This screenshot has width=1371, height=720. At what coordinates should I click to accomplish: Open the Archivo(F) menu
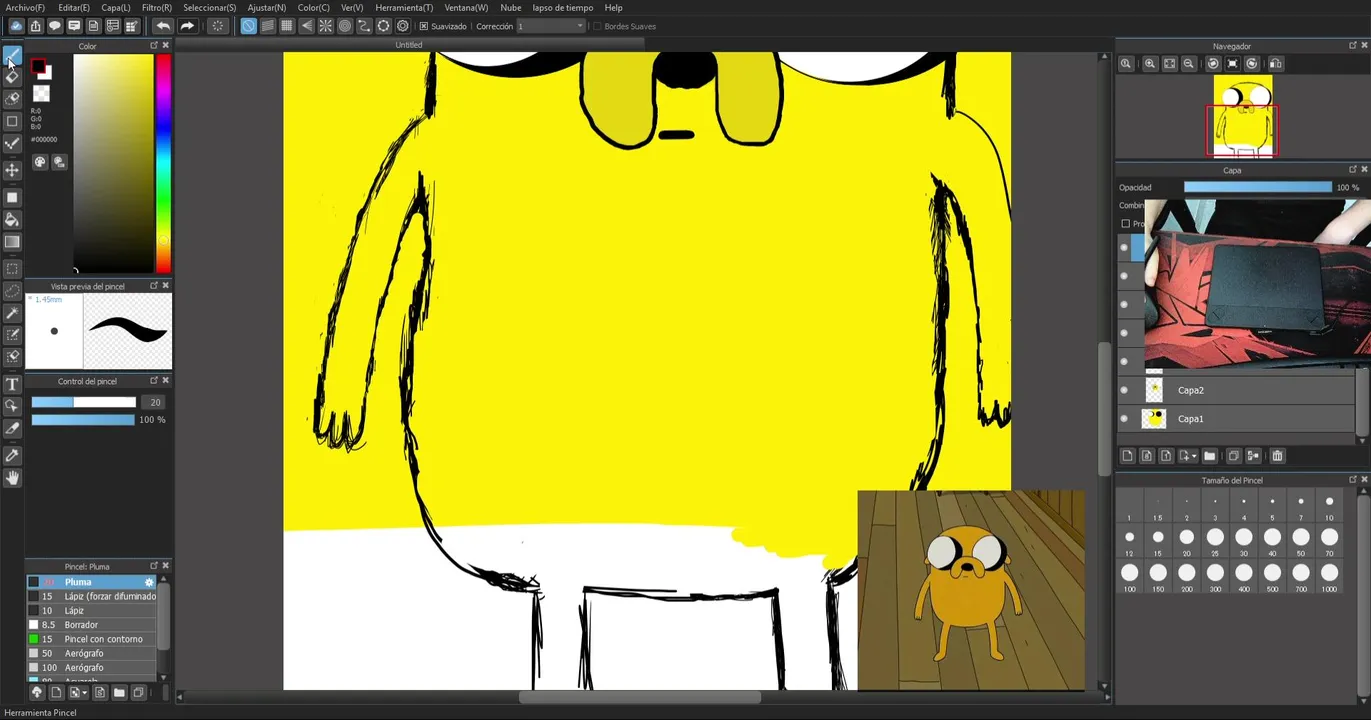point(25,7)
